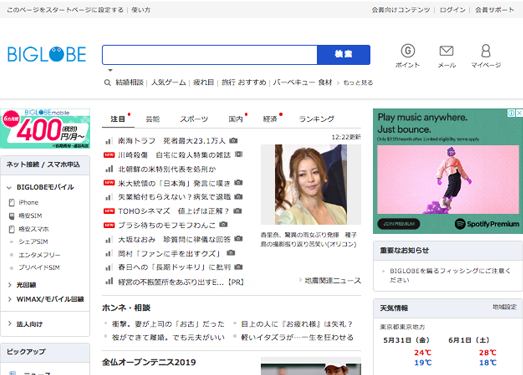Click the BIGLOBE mobile 400円 banner

coord(45,128)
